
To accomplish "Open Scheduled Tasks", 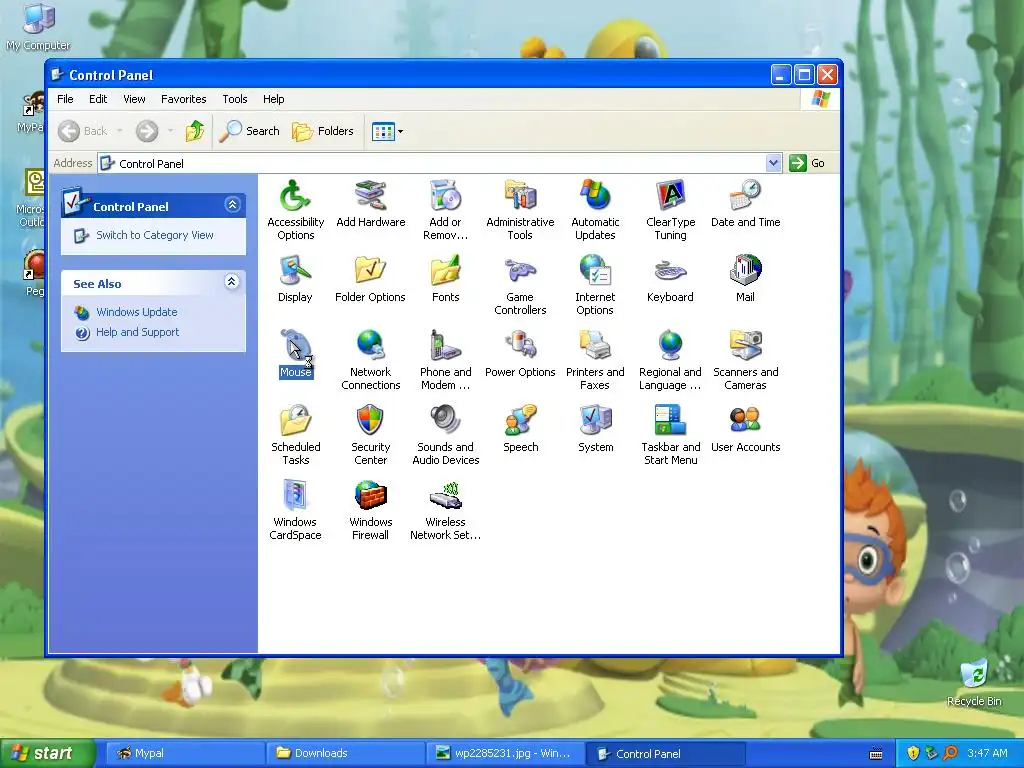I will pos(295,436).
